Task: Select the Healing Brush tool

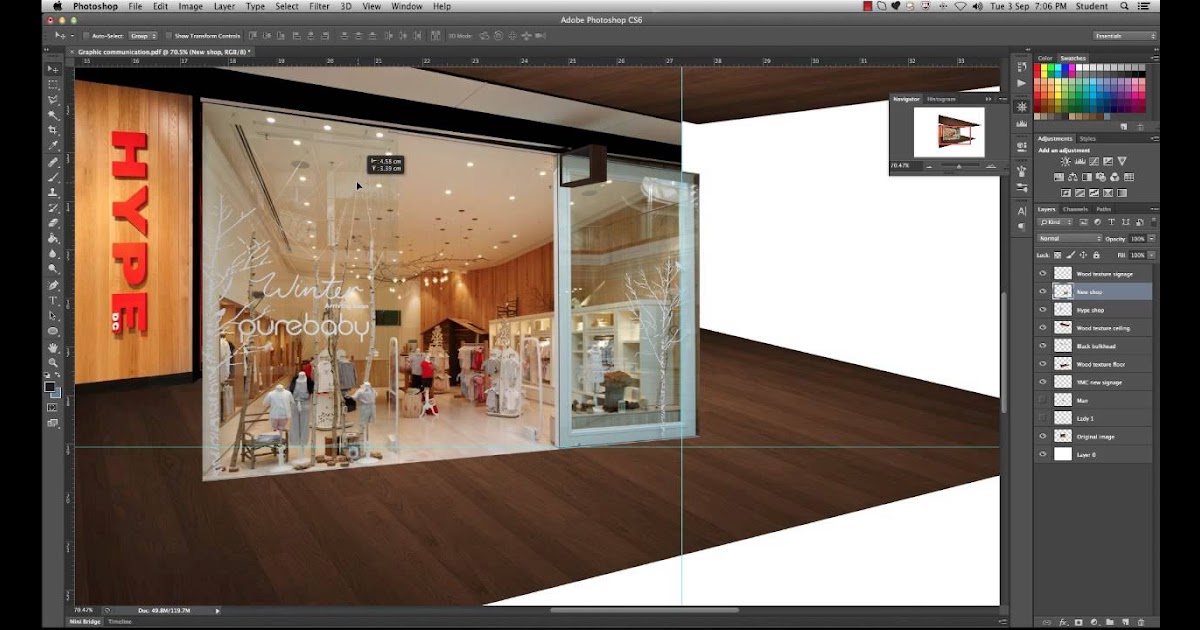Action: click(x=54, y=162)
